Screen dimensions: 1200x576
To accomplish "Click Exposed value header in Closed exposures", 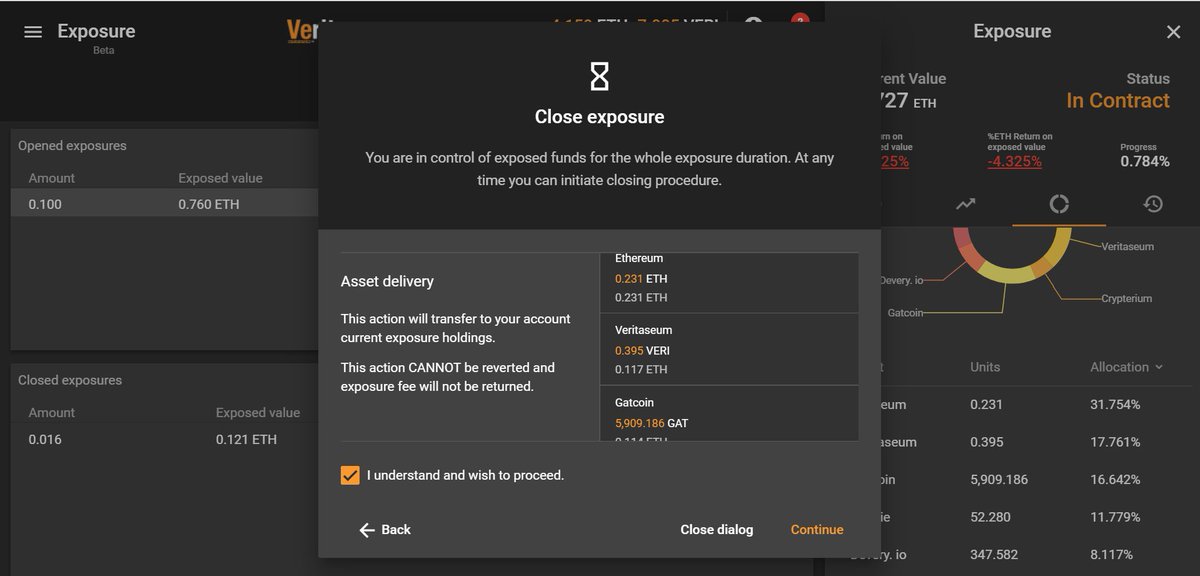I will (258, 412).
